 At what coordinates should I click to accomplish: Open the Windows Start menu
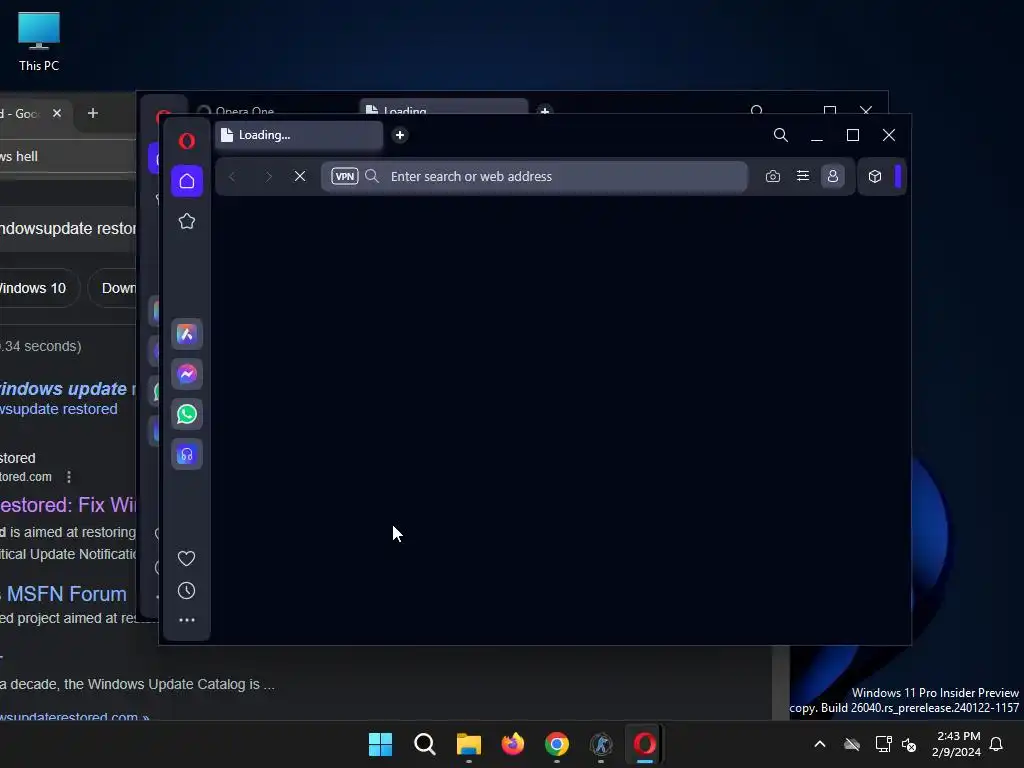point(380,744)
